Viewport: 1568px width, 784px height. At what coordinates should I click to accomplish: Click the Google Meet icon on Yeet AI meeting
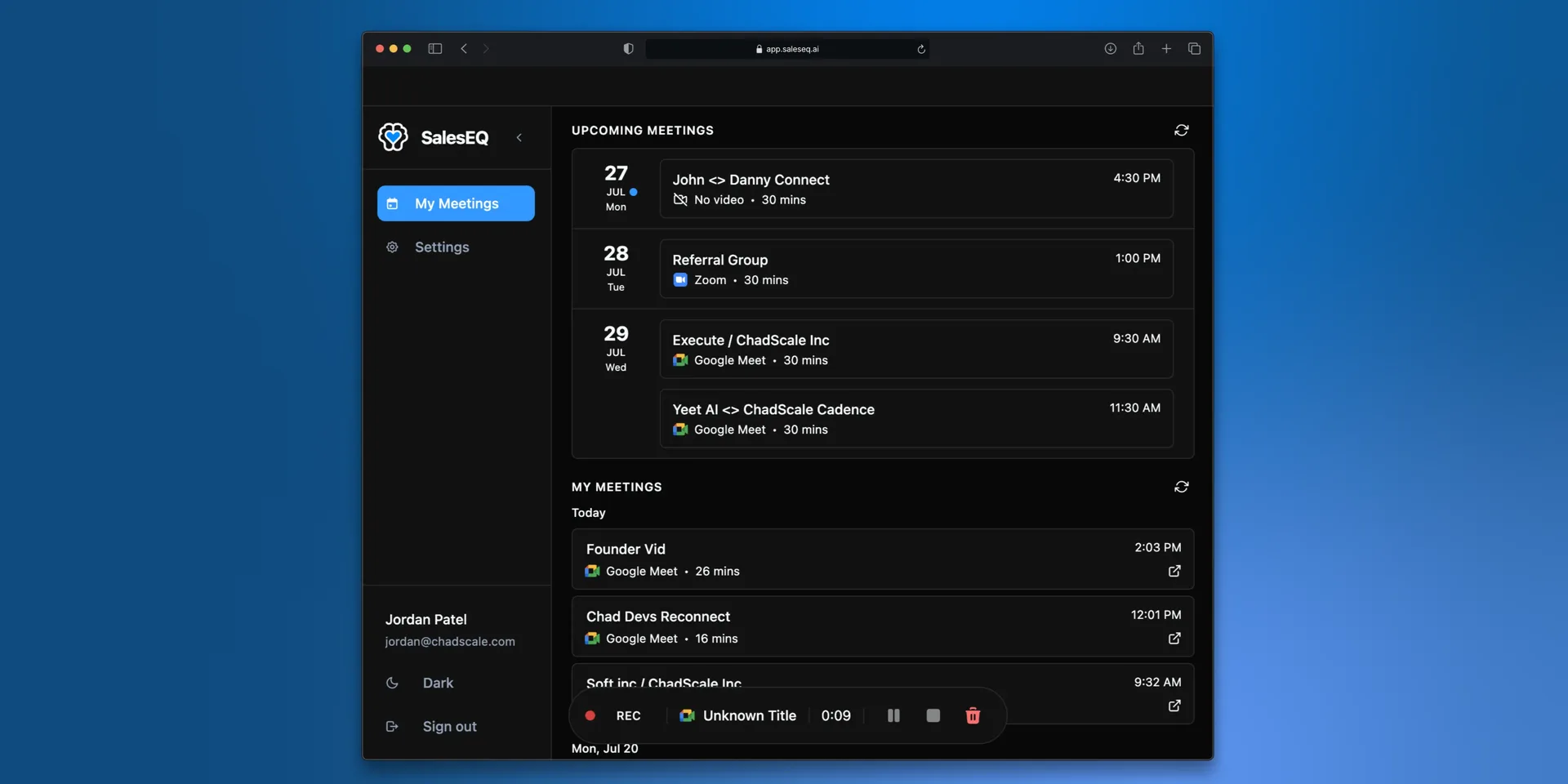(x=680, y=430)
